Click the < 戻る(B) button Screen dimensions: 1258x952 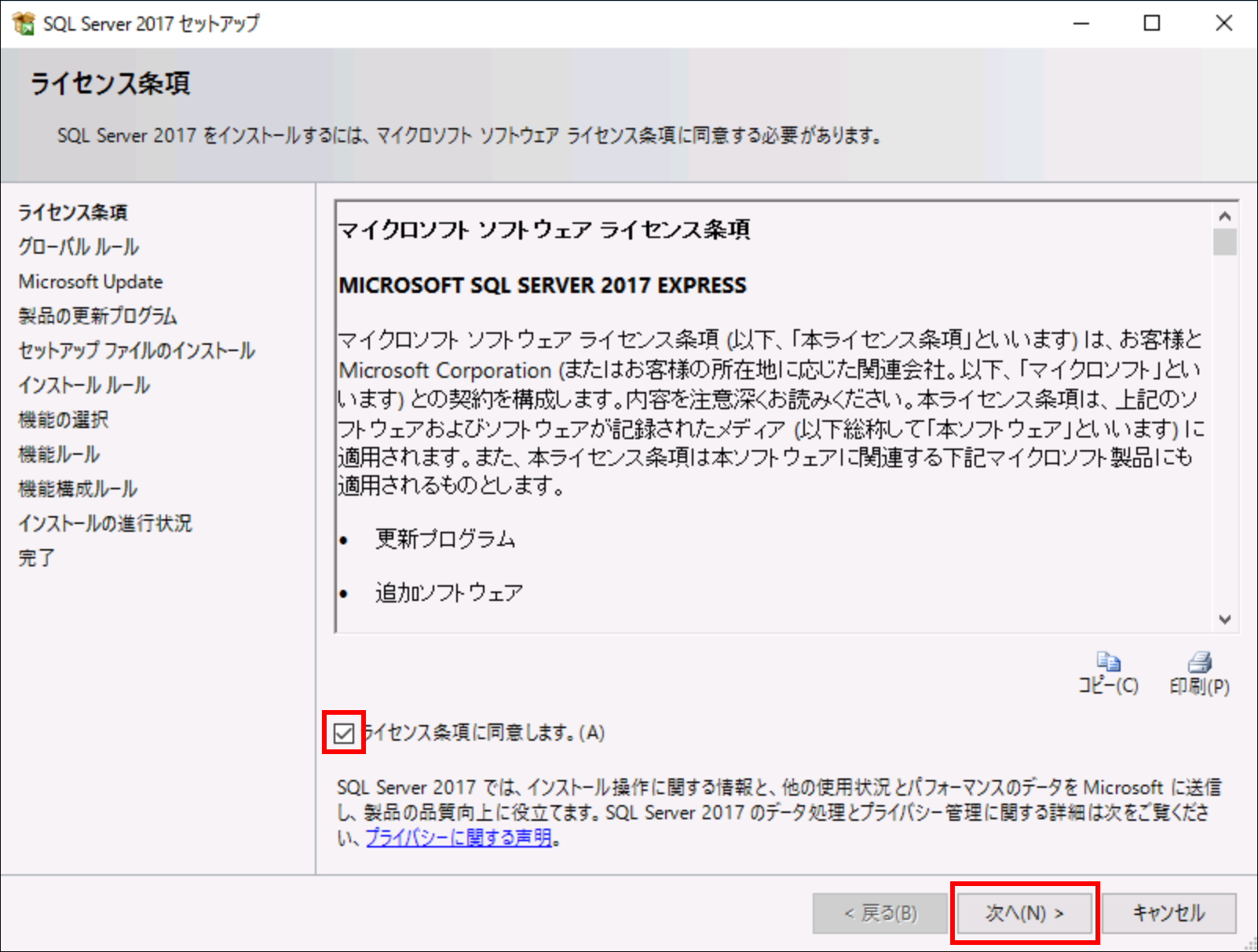tap(880, 913)
